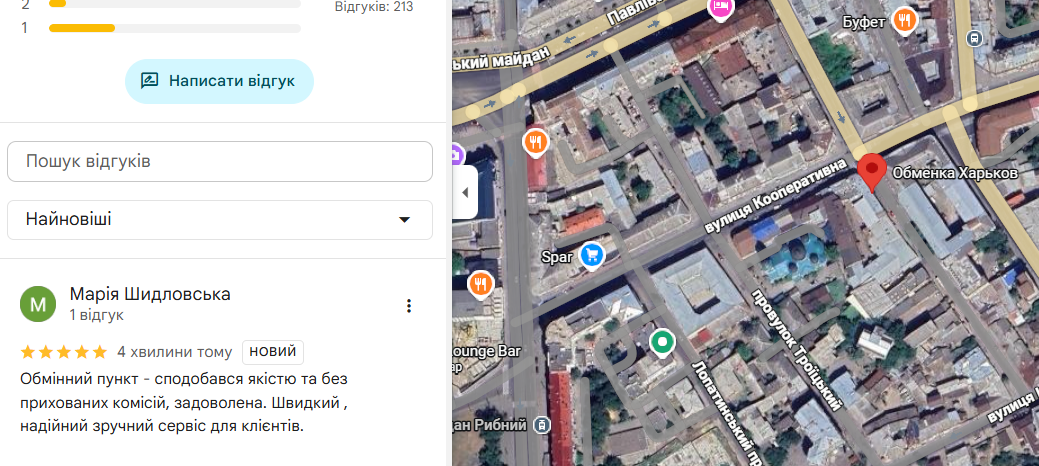Click the Буфет label on the map

pyautogui.click(x=864, y=23)
